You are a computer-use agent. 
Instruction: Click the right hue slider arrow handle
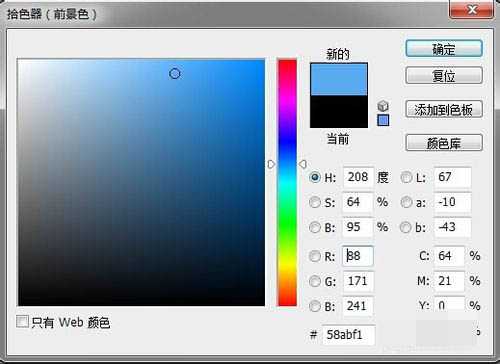(x=303, y=164)
